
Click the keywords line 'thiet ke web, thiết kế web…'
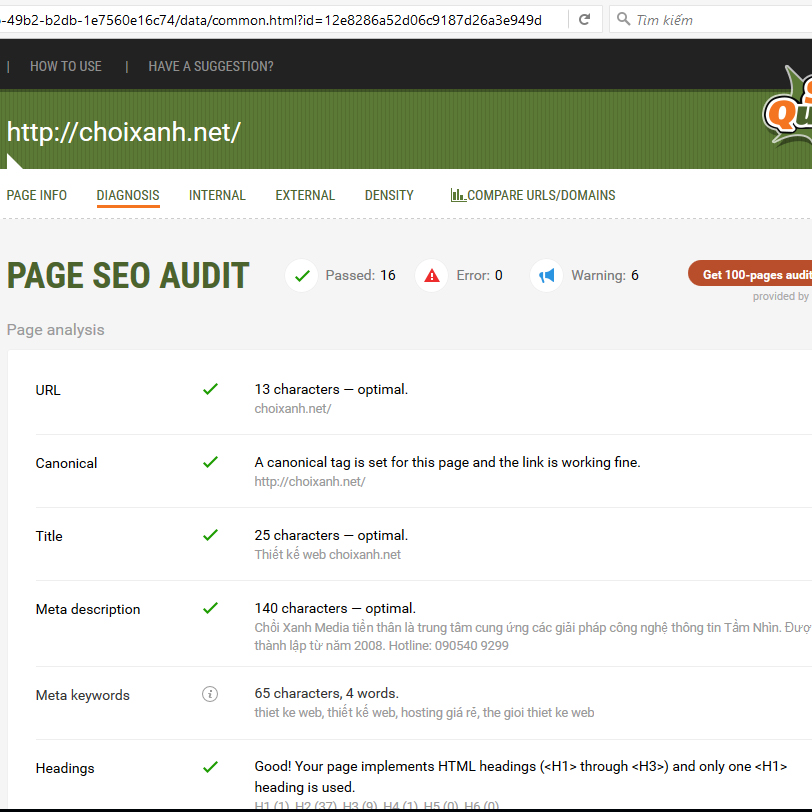424,713
